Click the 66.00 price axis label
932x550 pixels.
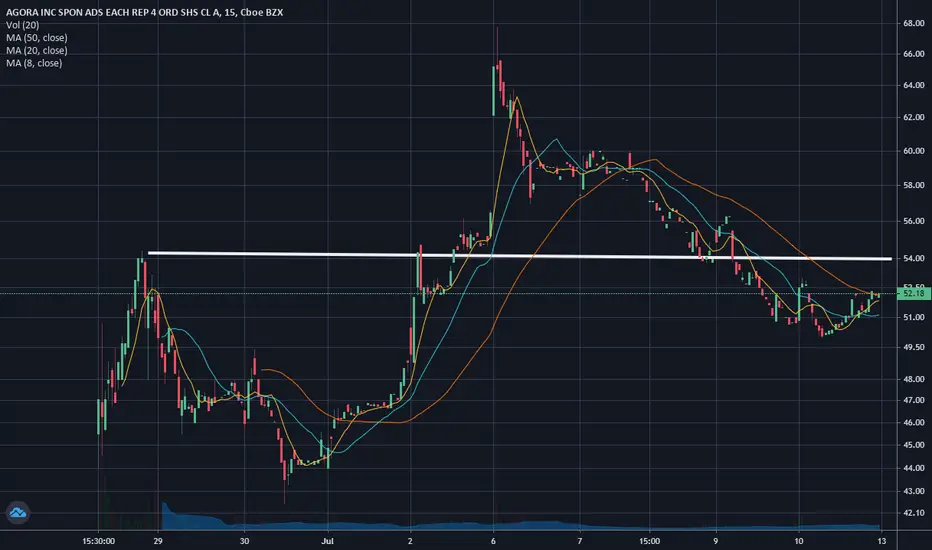coord(914,54)
